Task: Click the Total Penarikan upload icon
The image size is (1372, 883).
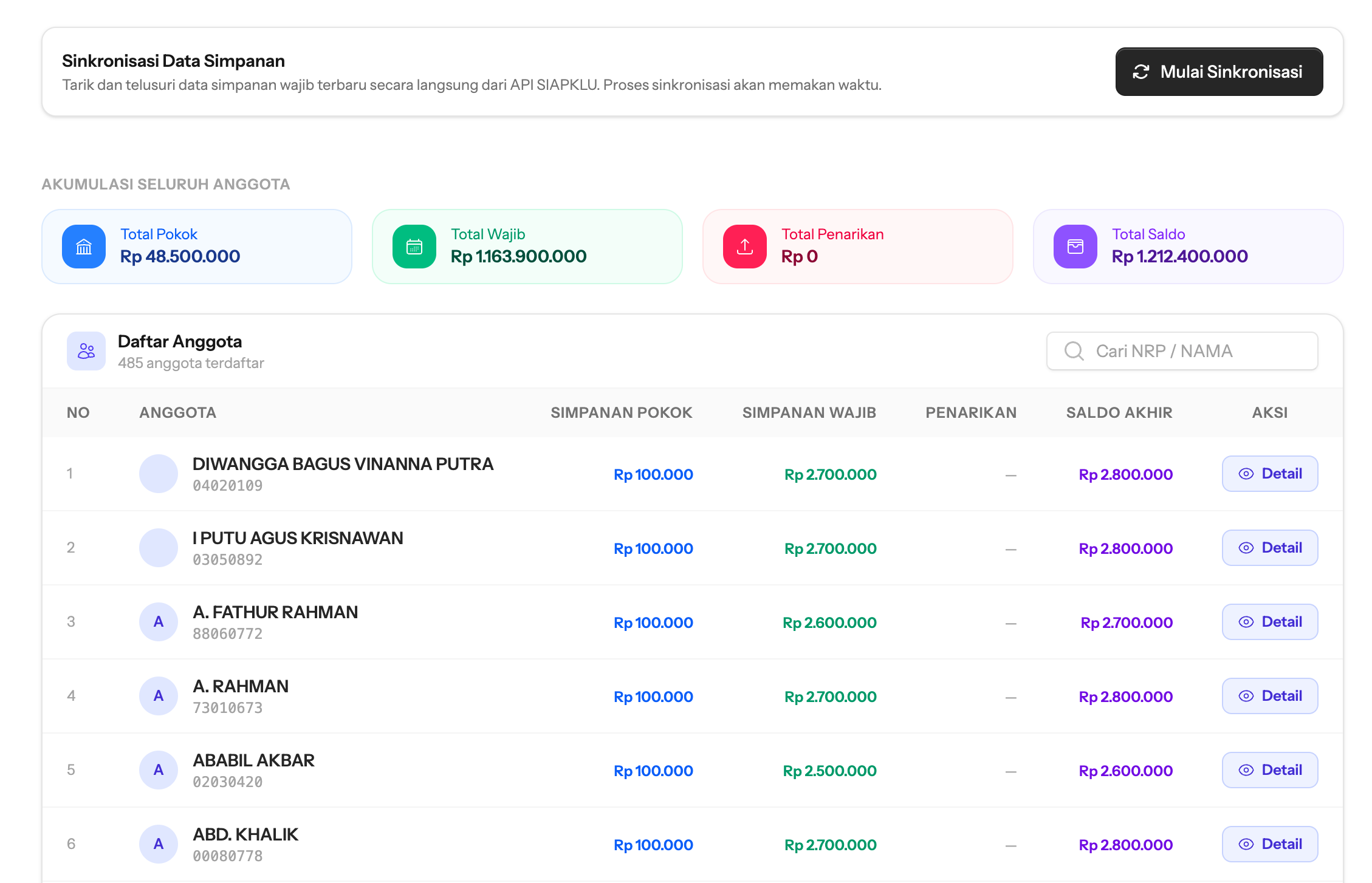Action: 745,247
